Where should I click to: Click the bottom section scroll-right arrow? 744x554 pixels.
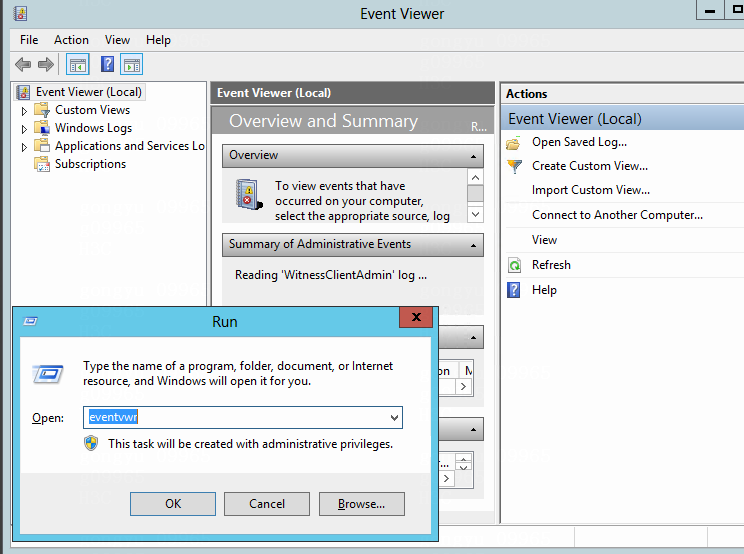[446, 479]
